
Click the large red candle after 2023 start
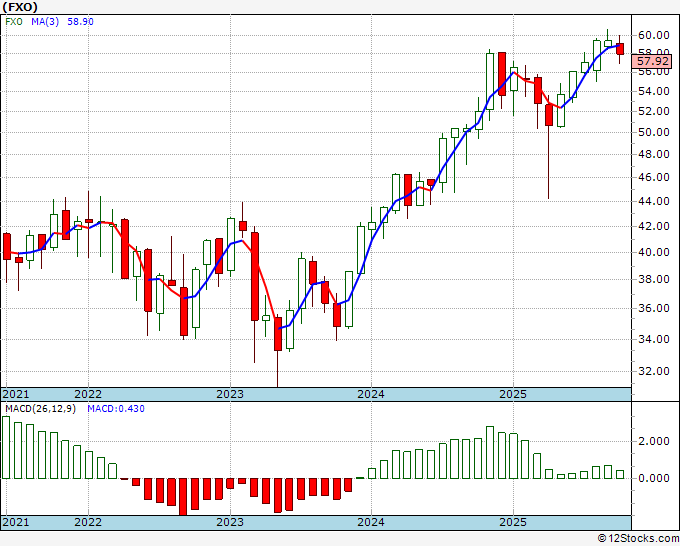[255, 277]
